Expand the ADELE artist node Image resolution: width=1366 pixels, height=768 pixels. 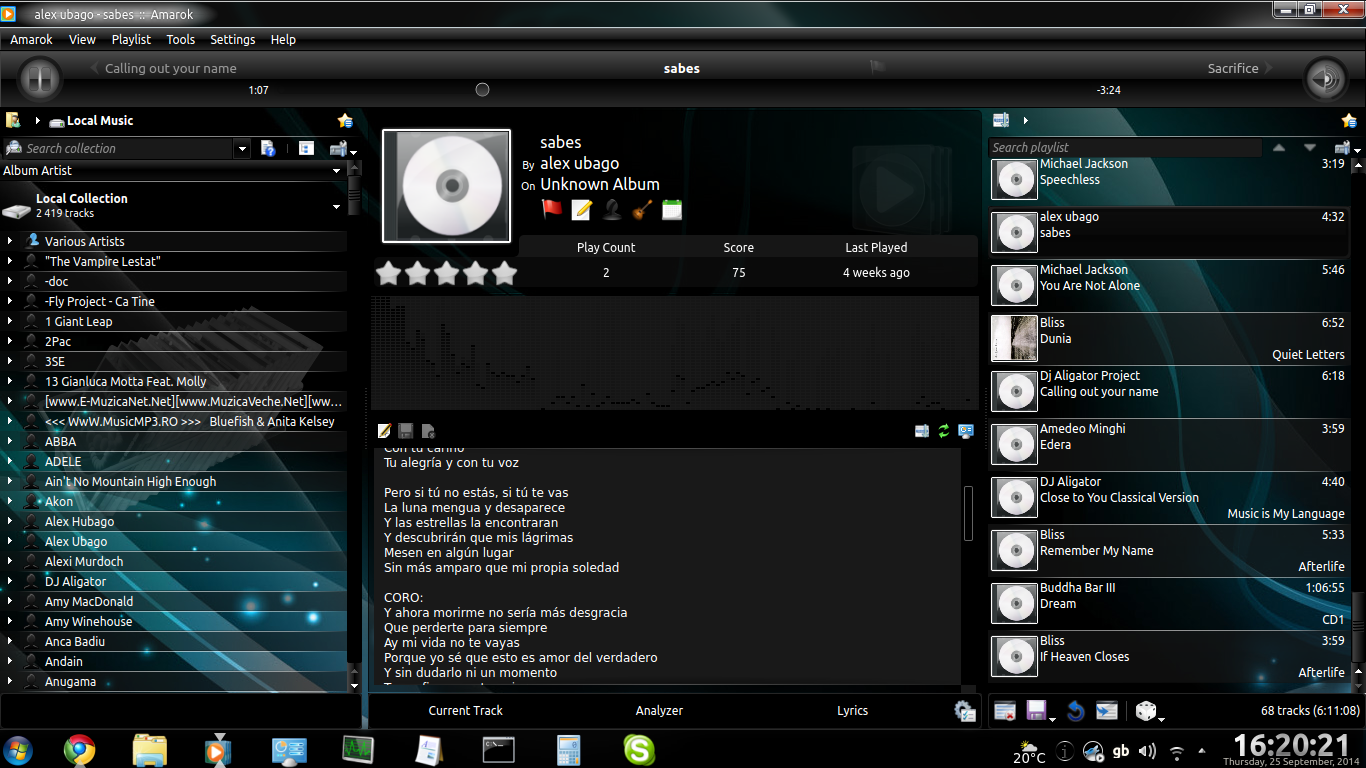(x=10, y=461)
